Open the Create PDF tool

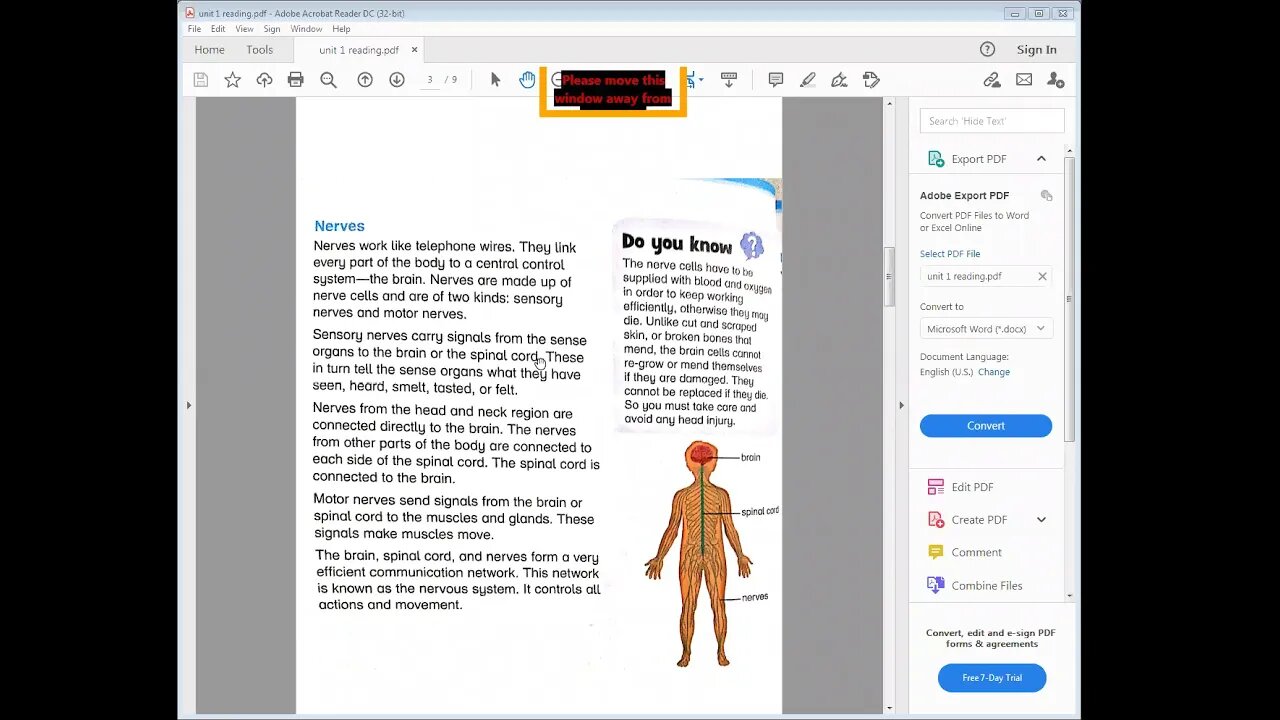click(x=979, y=520)
